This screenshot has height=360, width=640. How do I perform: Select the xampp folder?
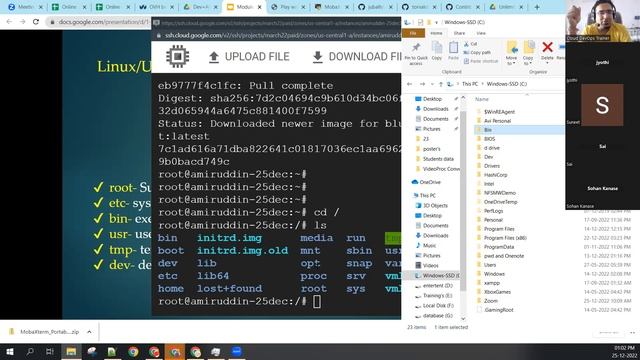pyautogui.click(x=491, y=283)
